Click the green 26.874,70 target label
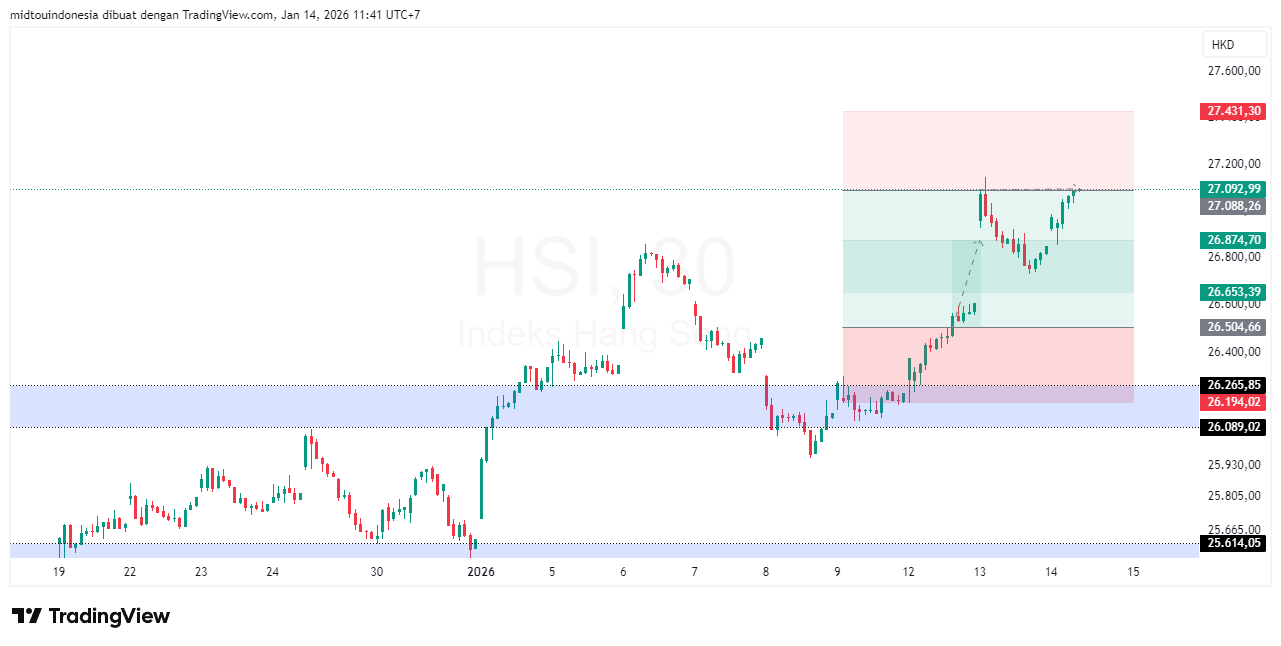1281x646 pixels. point(1233,240)
